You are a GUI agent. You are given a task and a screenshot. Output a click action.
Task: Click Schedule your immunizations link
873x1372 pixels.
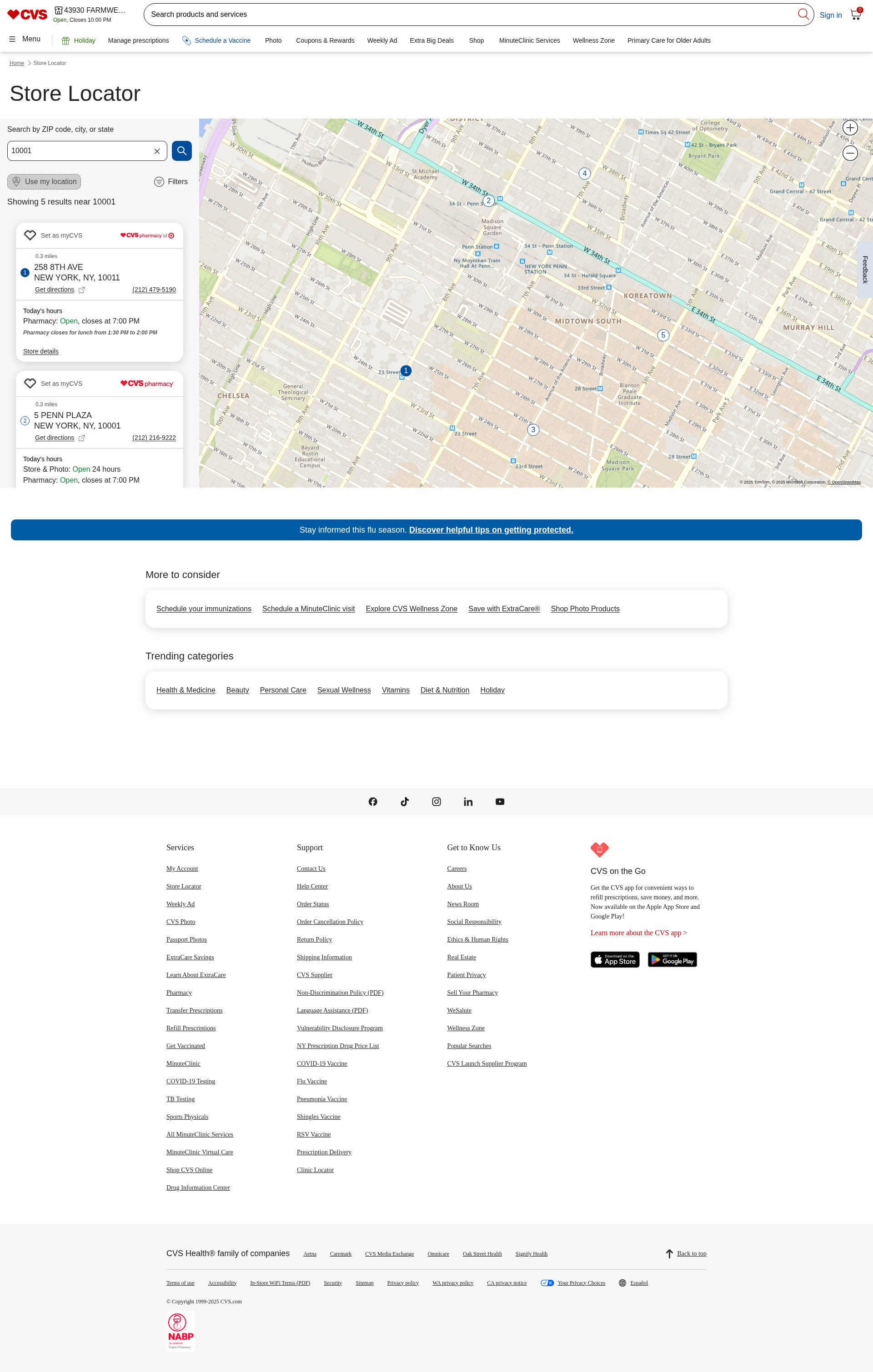coord(204,609)
